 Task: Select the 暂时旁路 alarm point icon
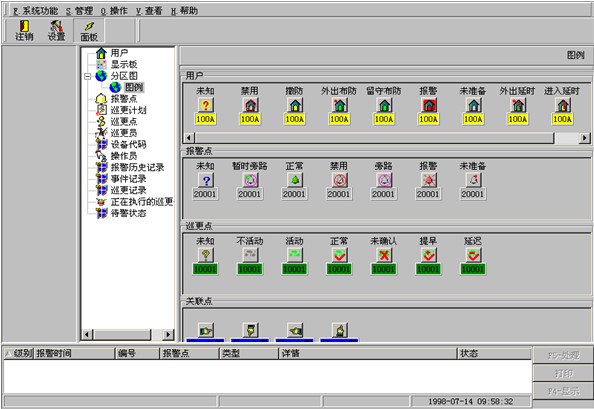pos(250,180)
